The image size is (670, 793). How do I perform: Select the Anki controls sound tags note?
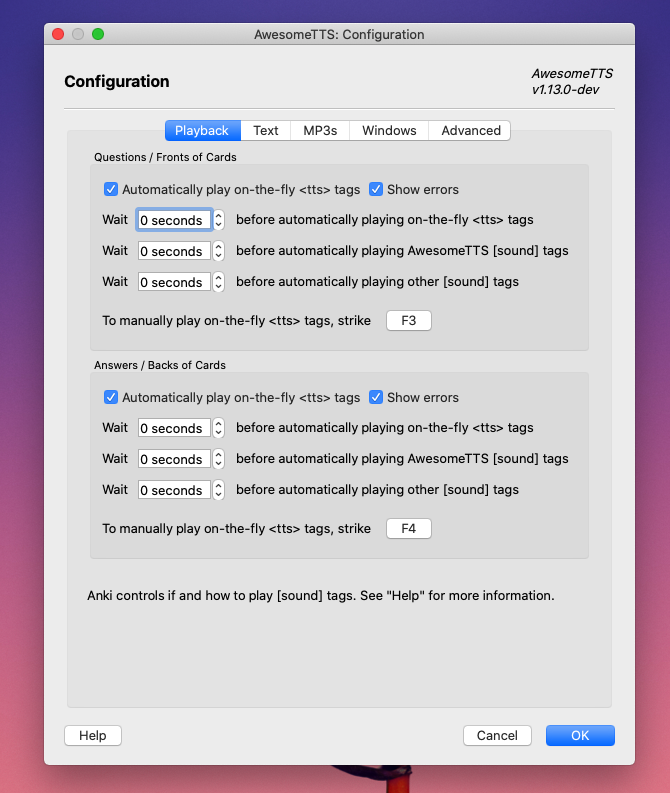coord(321,595)
